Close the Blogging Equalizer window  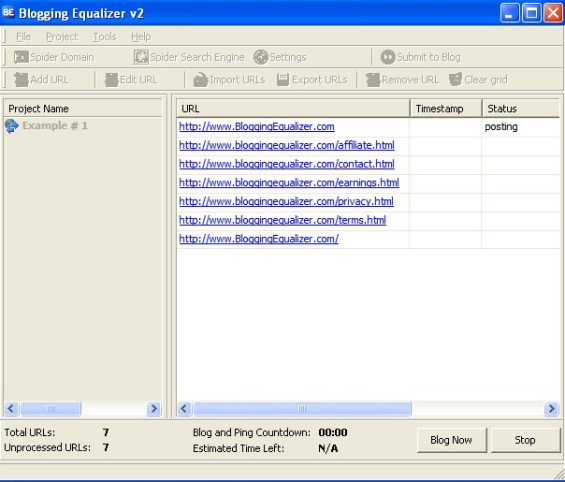coord(553,13)
